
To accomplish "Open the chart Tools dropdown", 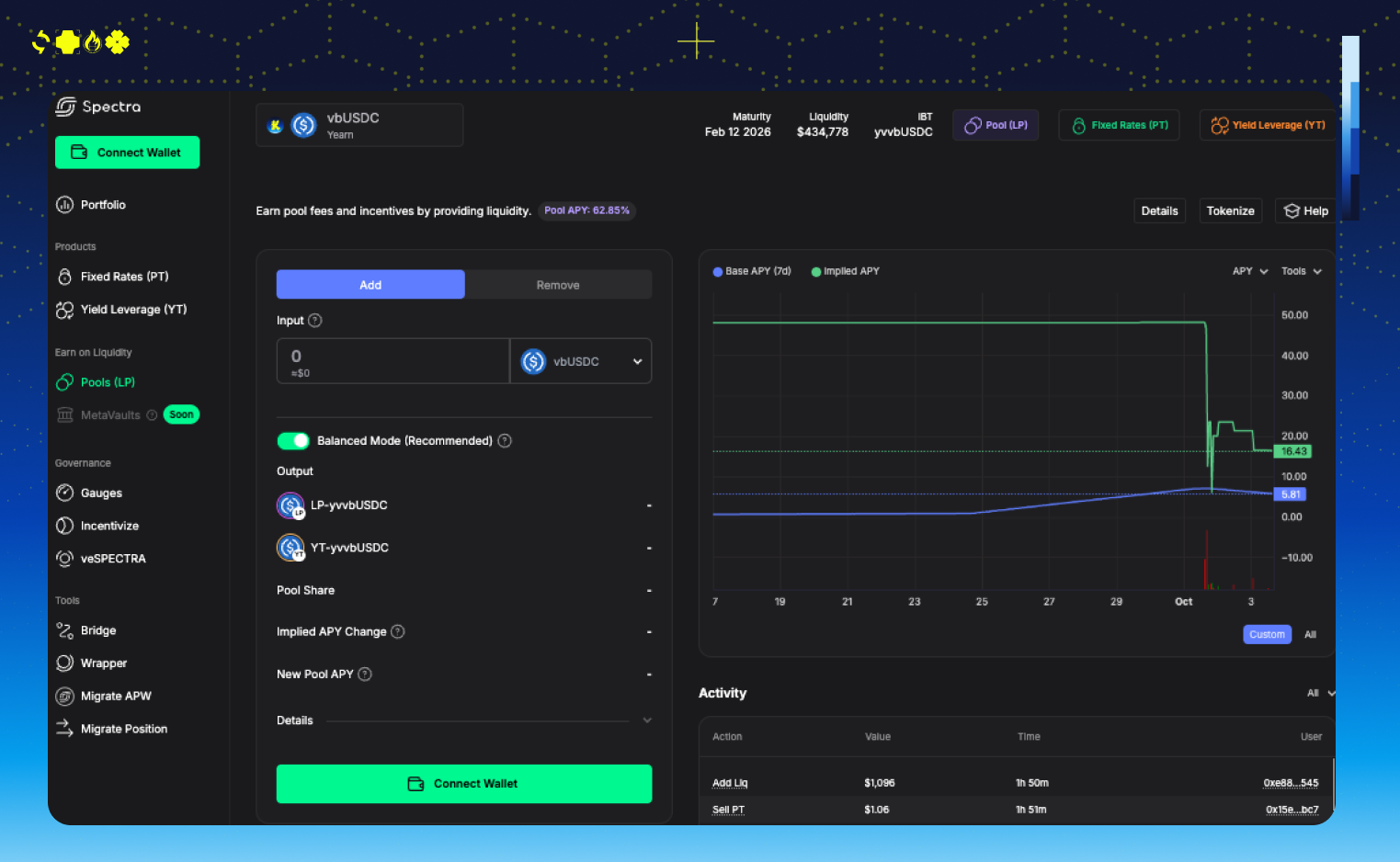I will coord(1301,271).
